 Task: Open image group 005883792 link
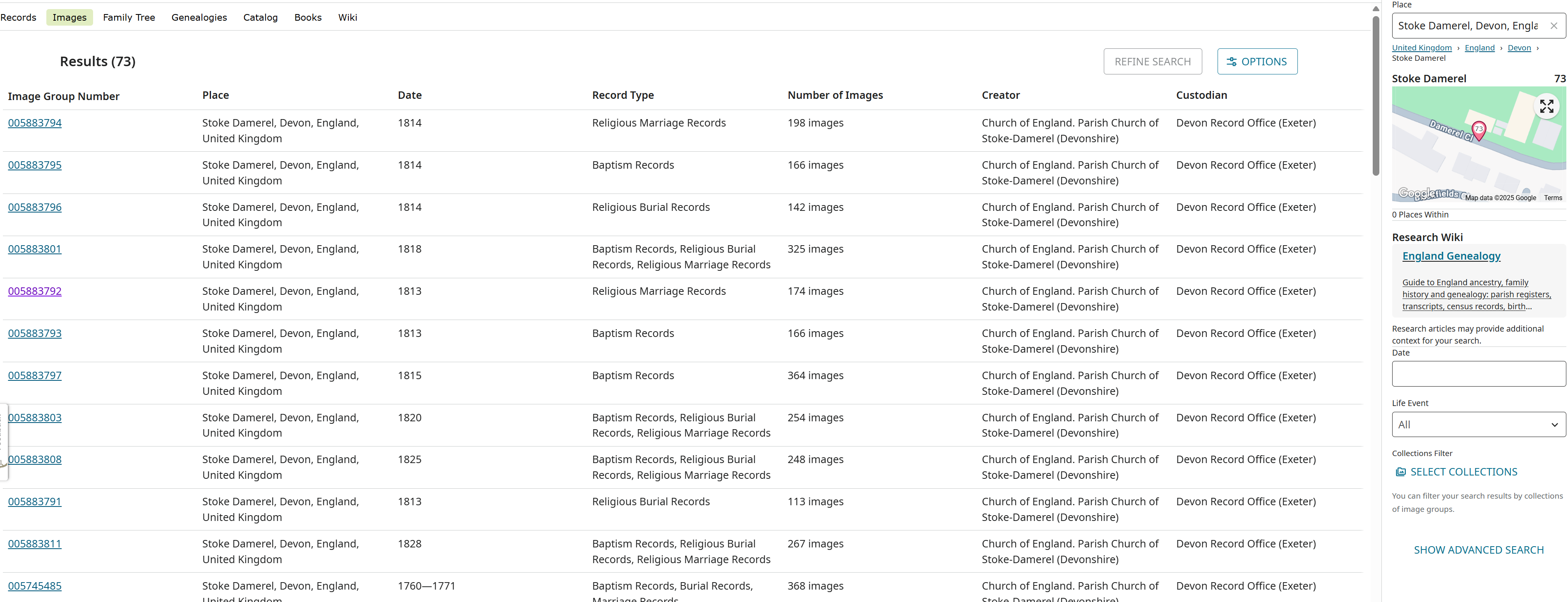click(35, 291)
